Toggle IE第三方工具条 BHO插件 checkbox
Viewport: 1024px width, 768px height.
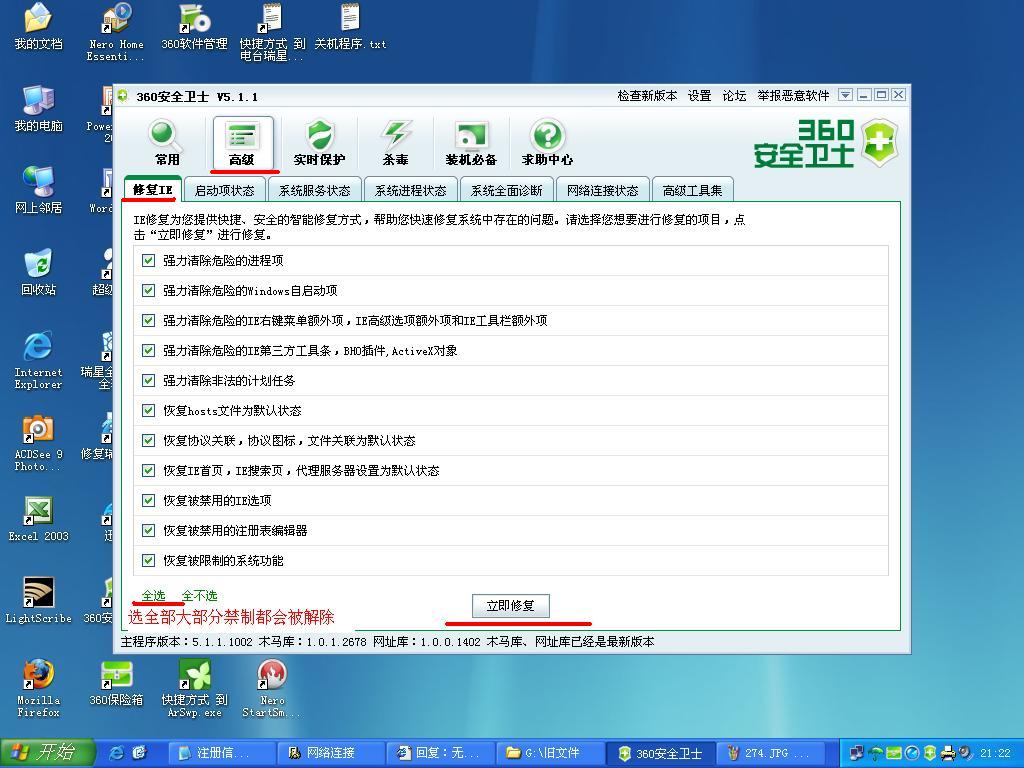(x=148, y=351)
